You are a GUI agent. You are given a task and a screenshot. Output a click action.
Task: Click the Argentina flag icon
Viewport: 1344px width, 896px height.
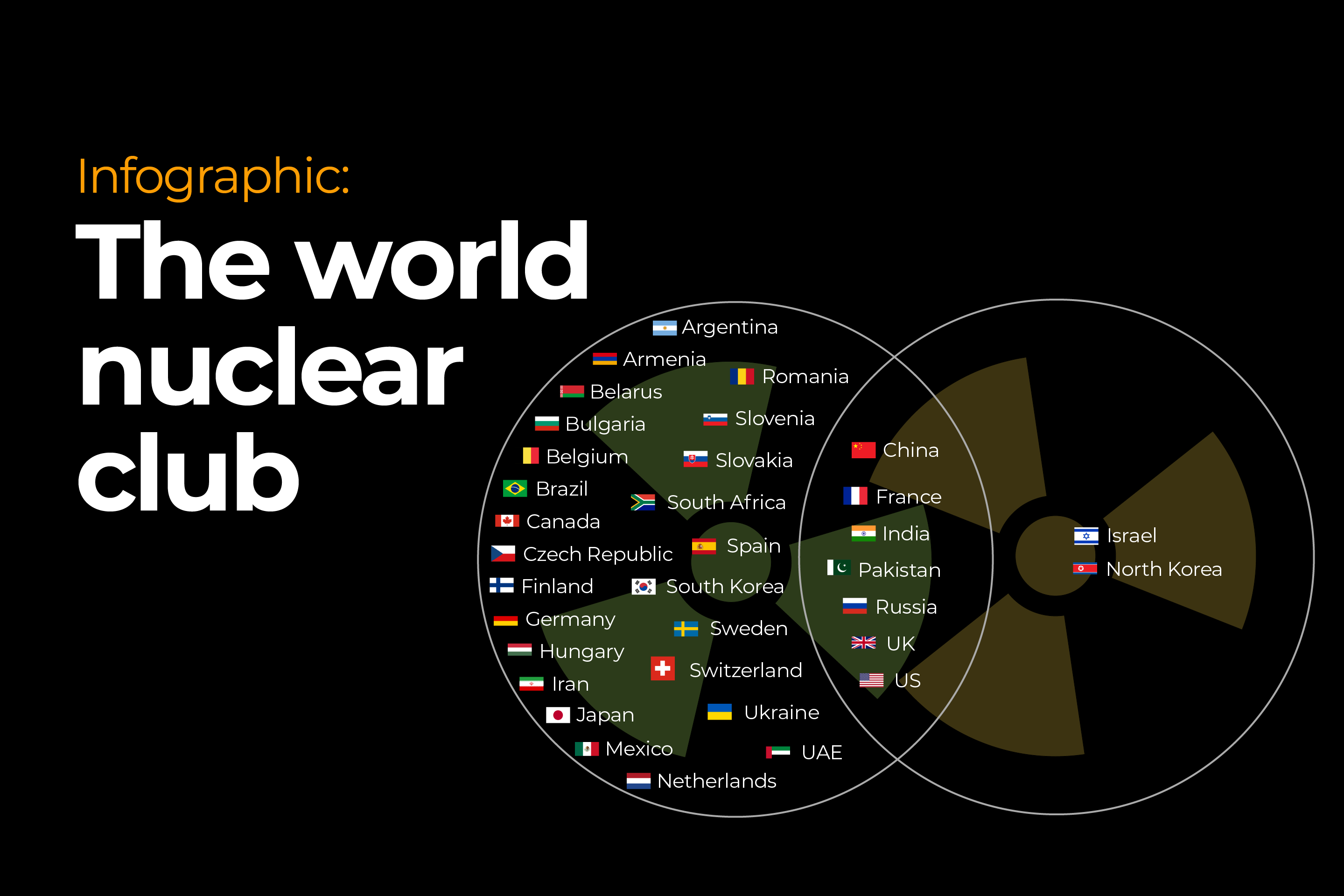[665, 328]
